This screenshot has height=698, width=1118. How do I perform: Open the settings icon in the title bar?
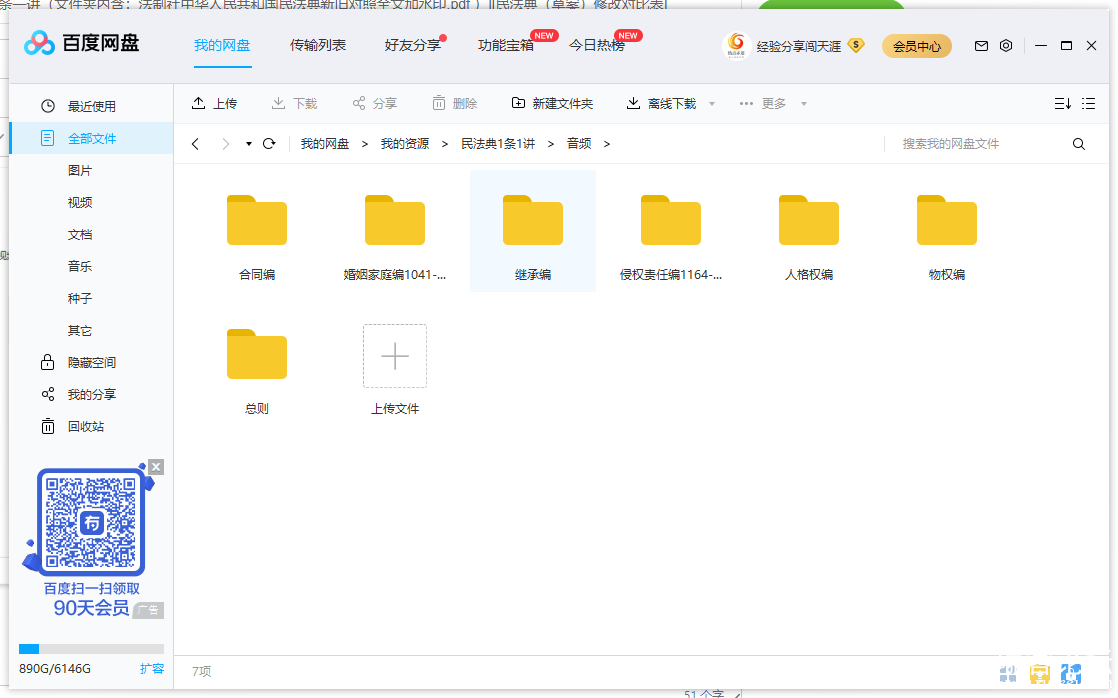click(x=1006, y=46)
